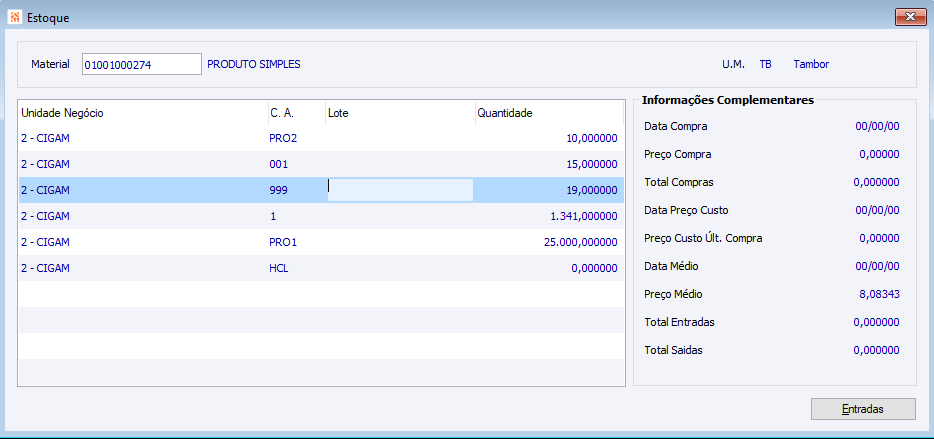Image resolution: width=934 pixels, height=439 pixels.
Task: Click the Material field label
Action: pyautogui.click(x=51, y=64)
